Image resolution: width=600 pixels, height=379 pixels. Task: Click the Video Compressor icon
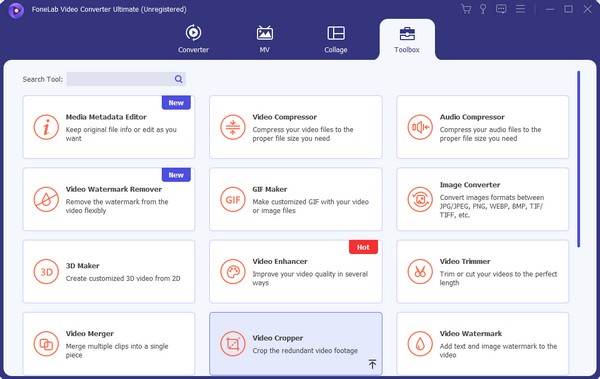pos(233,127)
